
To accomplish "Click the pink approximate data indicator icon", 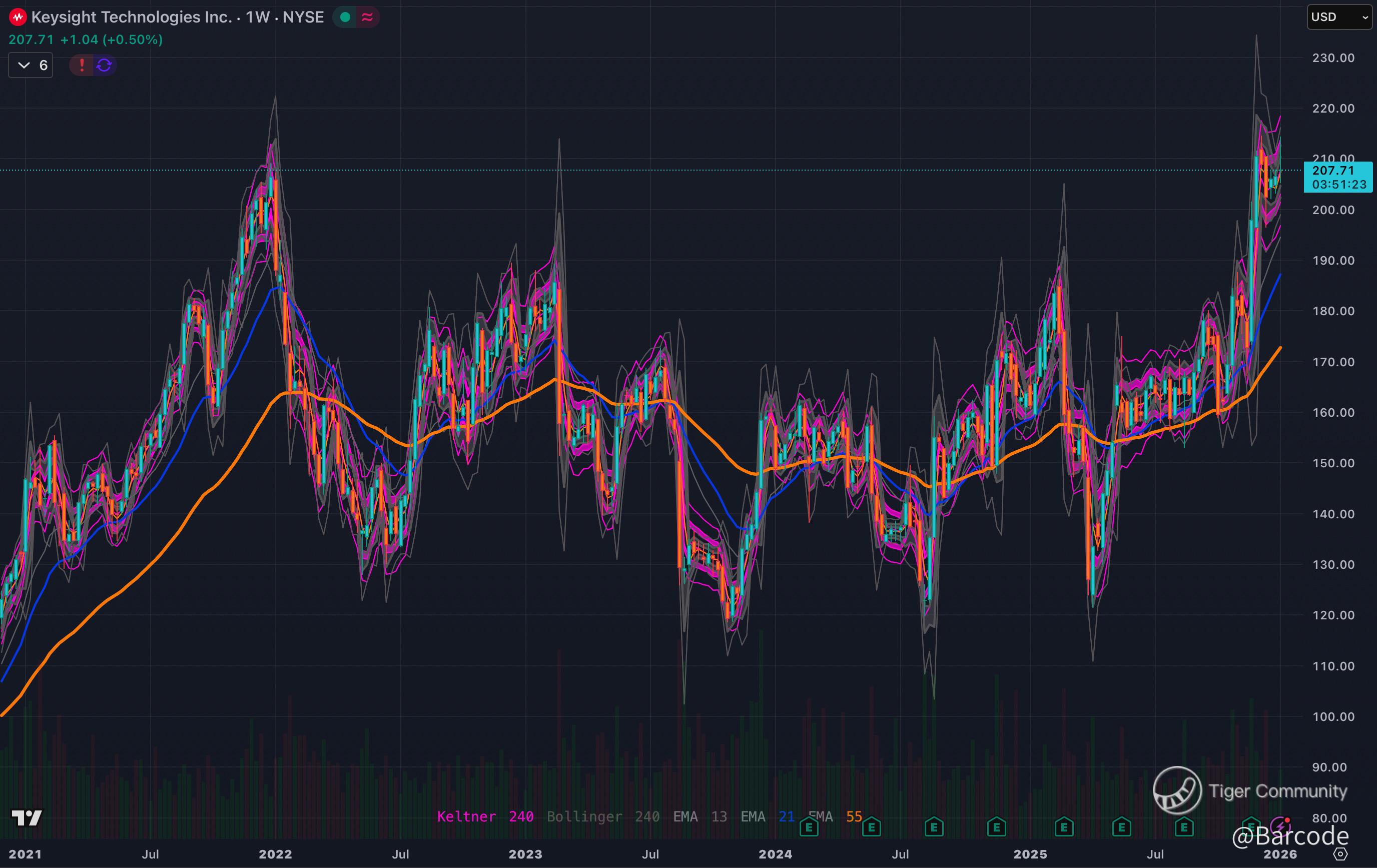I will tap(368, 17).
